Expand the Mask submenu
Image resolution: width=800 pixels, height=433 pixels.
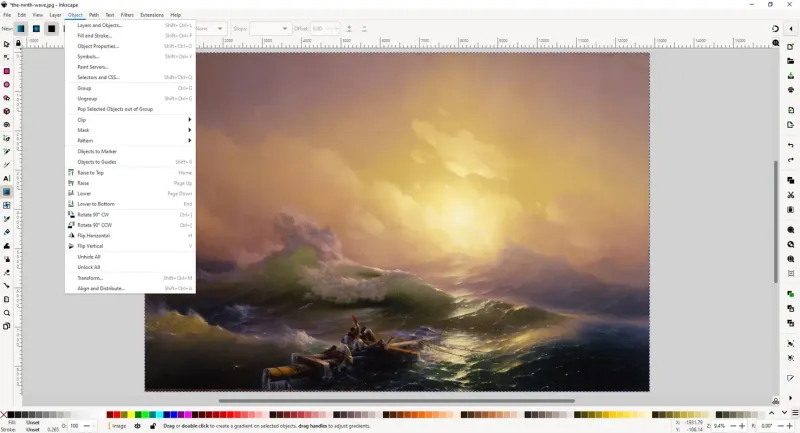tap(130, 130)
